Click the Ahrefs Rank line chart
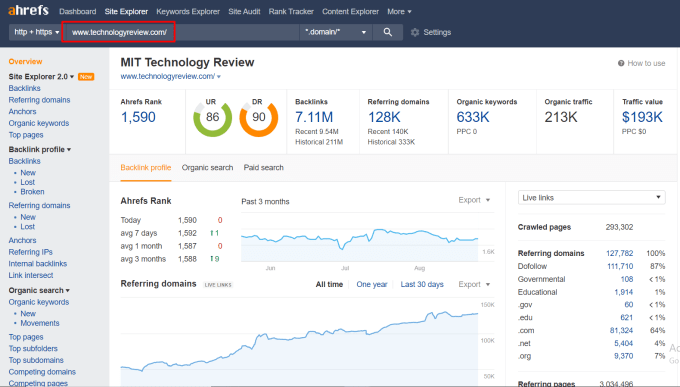Screen dimensions: 680x387 coord(360,245)
